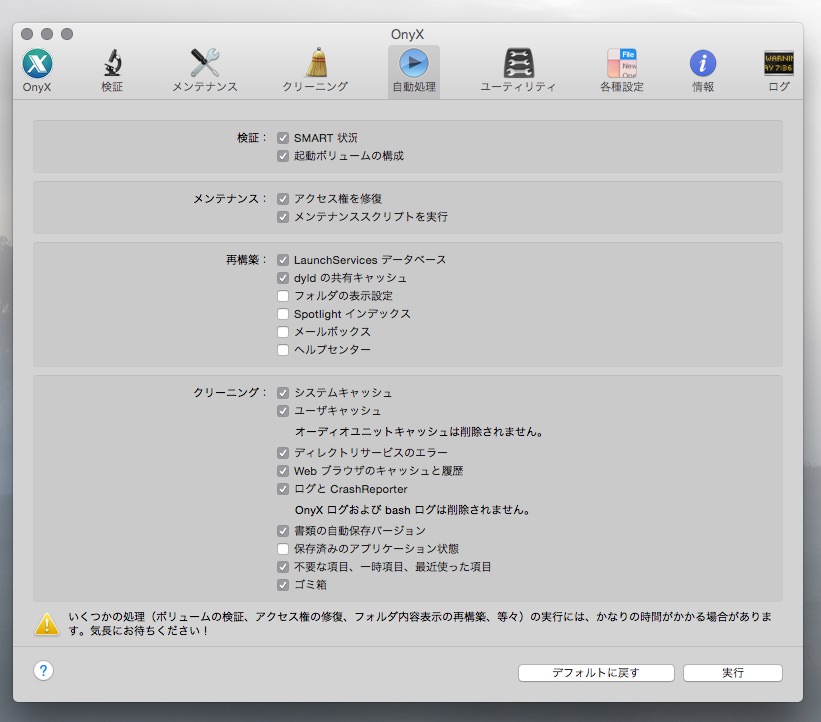Click the help question mark button
Viewport: 821px width, 722px height.
click(x=43, y=670)
